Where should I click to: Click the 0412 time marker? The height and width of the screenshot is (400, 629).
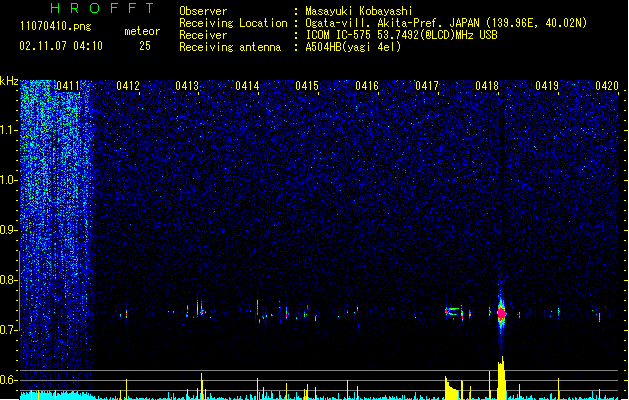(128, 86)
